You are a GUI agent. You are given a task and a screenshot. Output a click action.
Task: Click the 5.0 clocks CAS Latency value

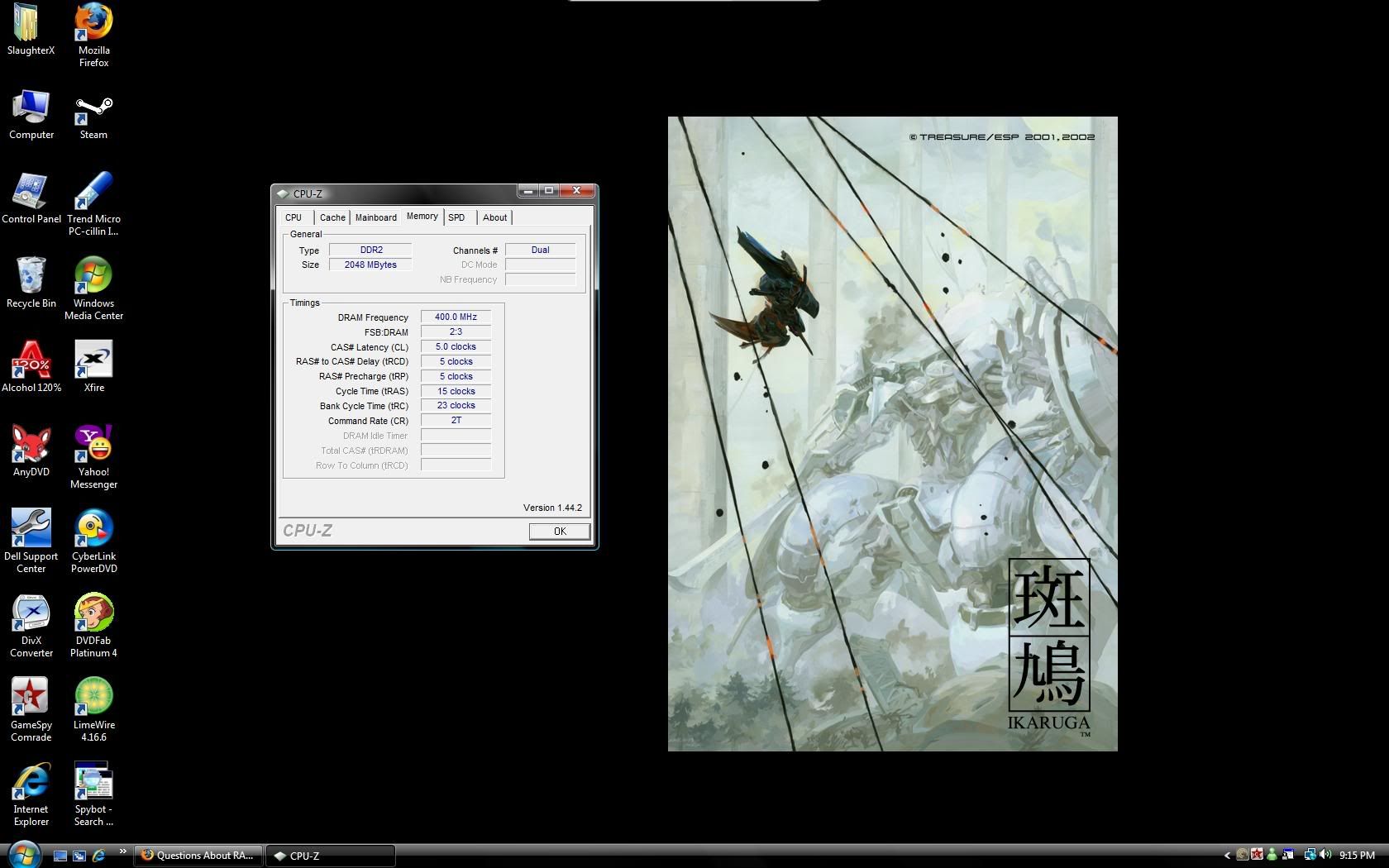click(x=456, y=346)
